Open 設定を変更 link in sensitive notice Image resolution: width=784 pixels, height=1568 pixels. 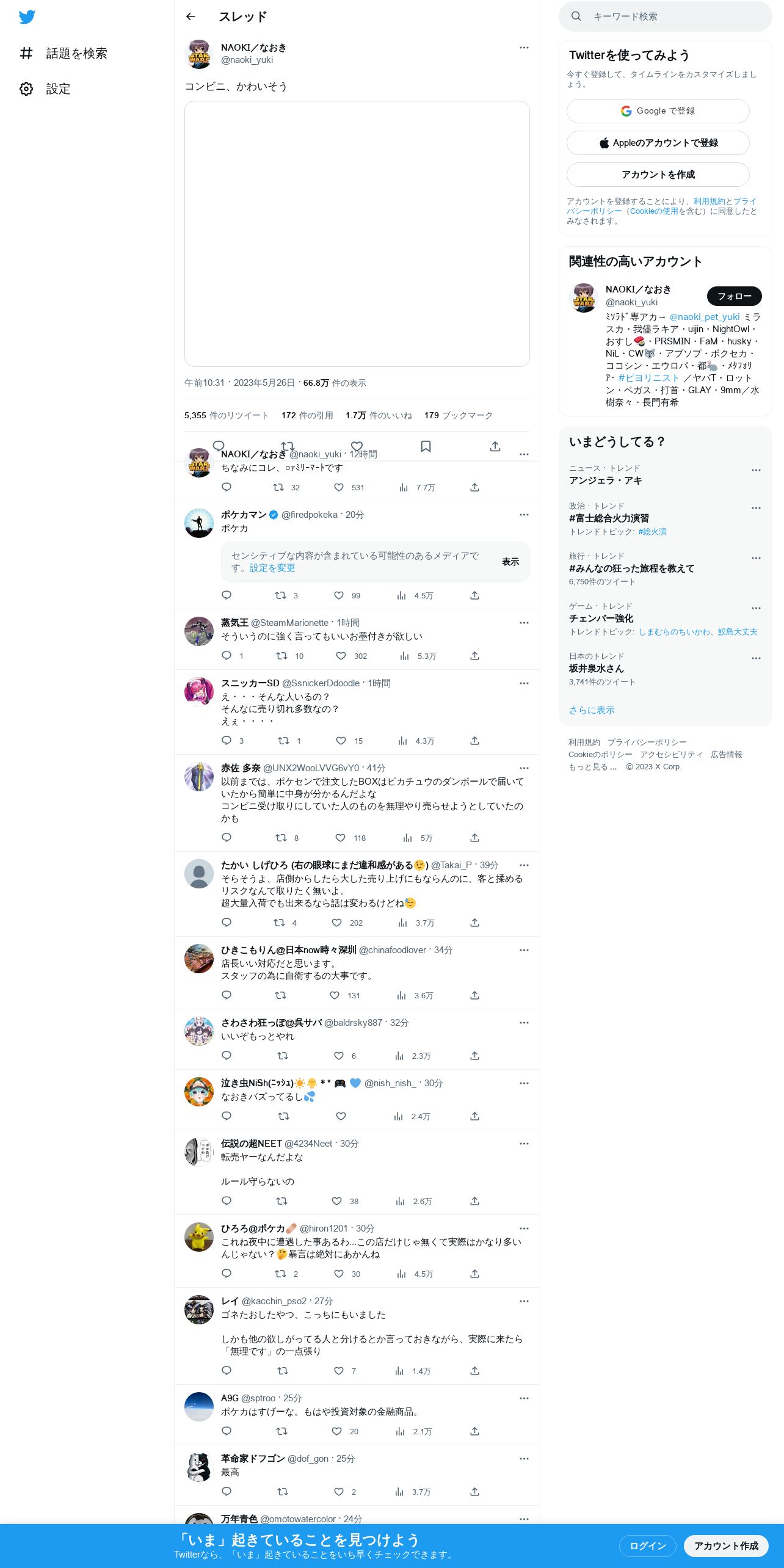pyautogui.click(x=272, y=568)
